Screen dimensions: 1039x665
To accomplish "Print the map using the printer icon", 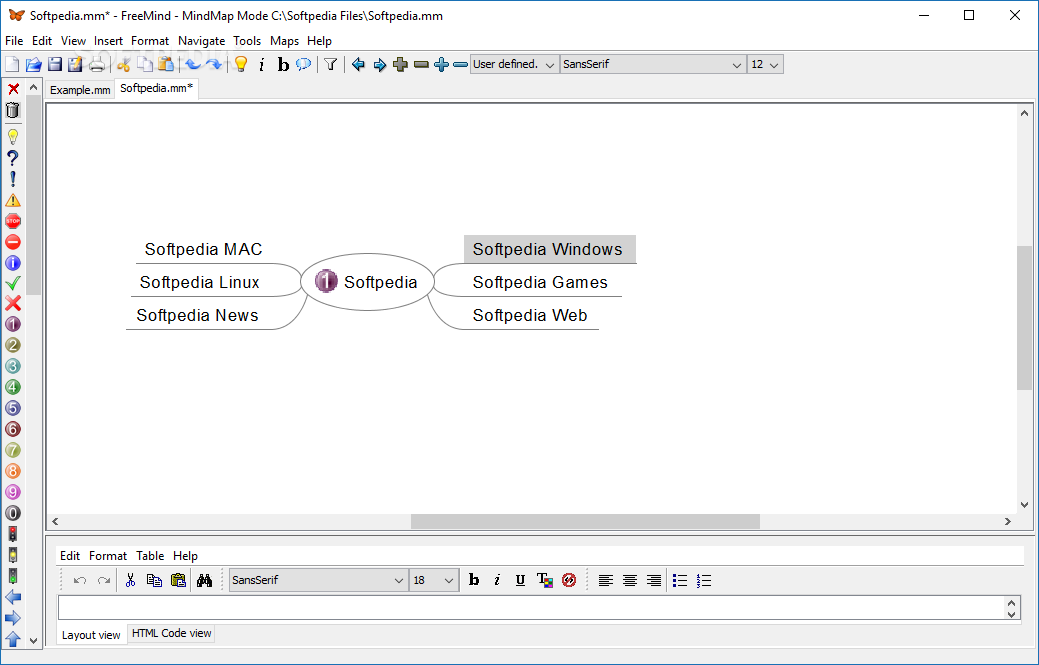I will pos(97,64).
